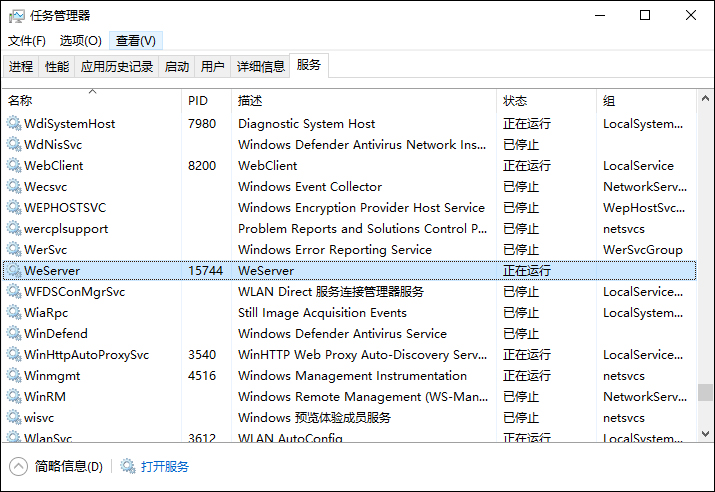This screenshot has width=715, height=492.
Task: Collapse to 简略信息 using the chevron circle
Action: pos(18,466)
